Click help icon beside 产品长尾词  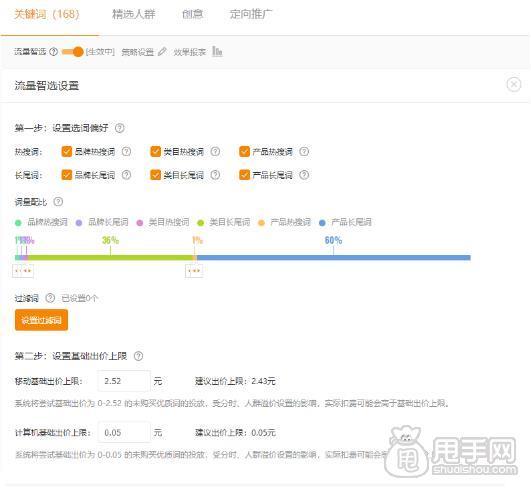304,175
